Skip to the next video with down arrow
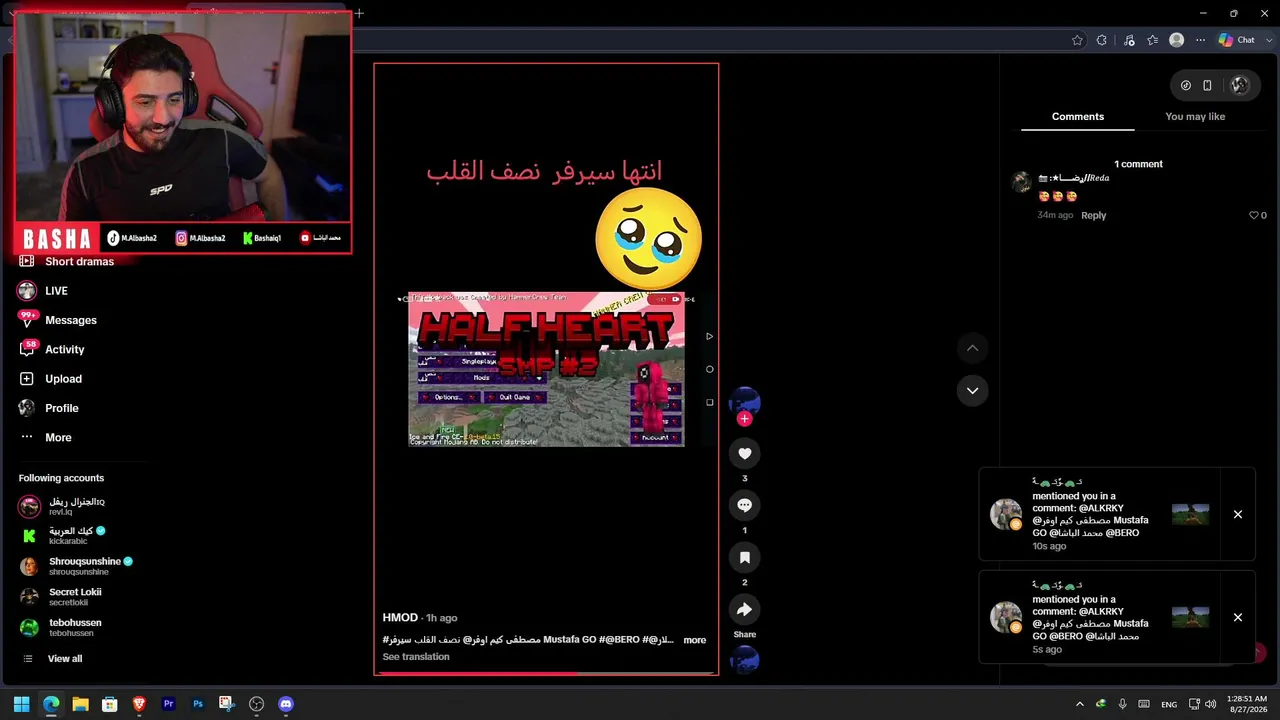1280x720 pixels. (x=972, y=391)
